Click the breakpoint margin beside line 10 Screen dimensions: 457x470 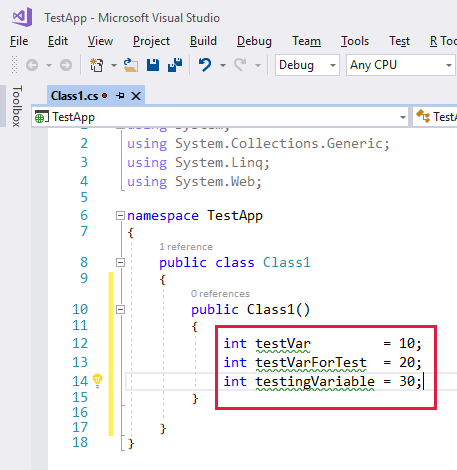(40, 310)
